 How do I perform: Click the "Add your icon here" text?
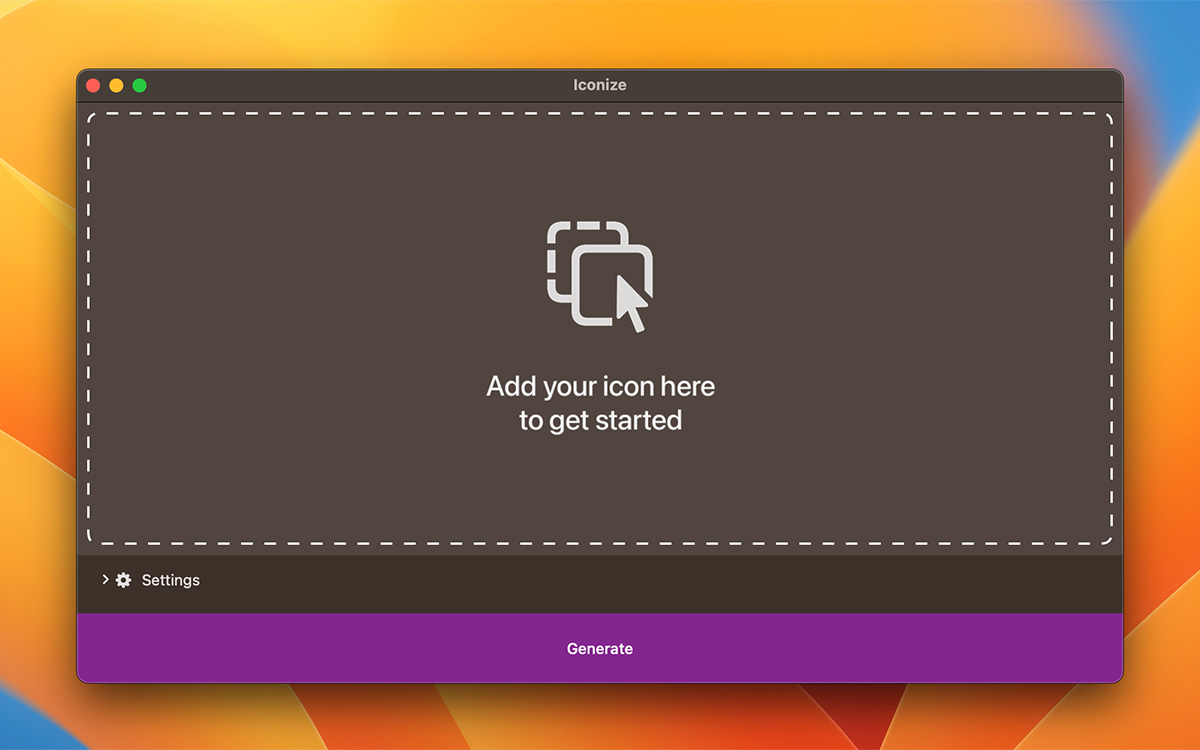pos(600,386)
